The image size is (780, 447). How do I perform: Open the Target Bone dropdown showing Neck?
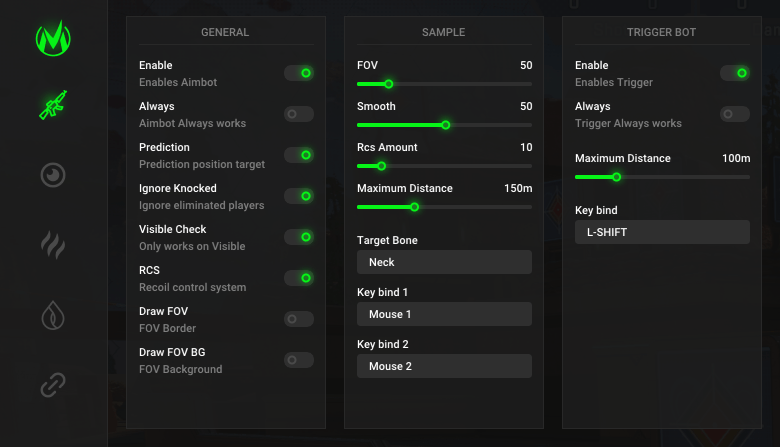coord(444,262)
